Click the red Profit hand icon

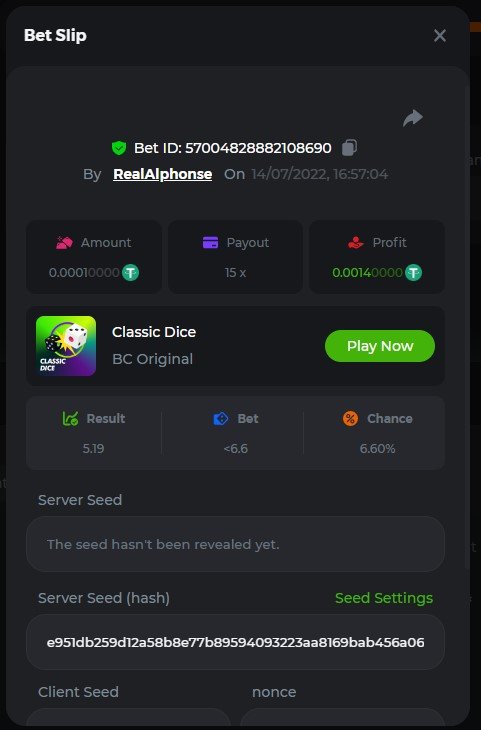[x=355, y=243]
